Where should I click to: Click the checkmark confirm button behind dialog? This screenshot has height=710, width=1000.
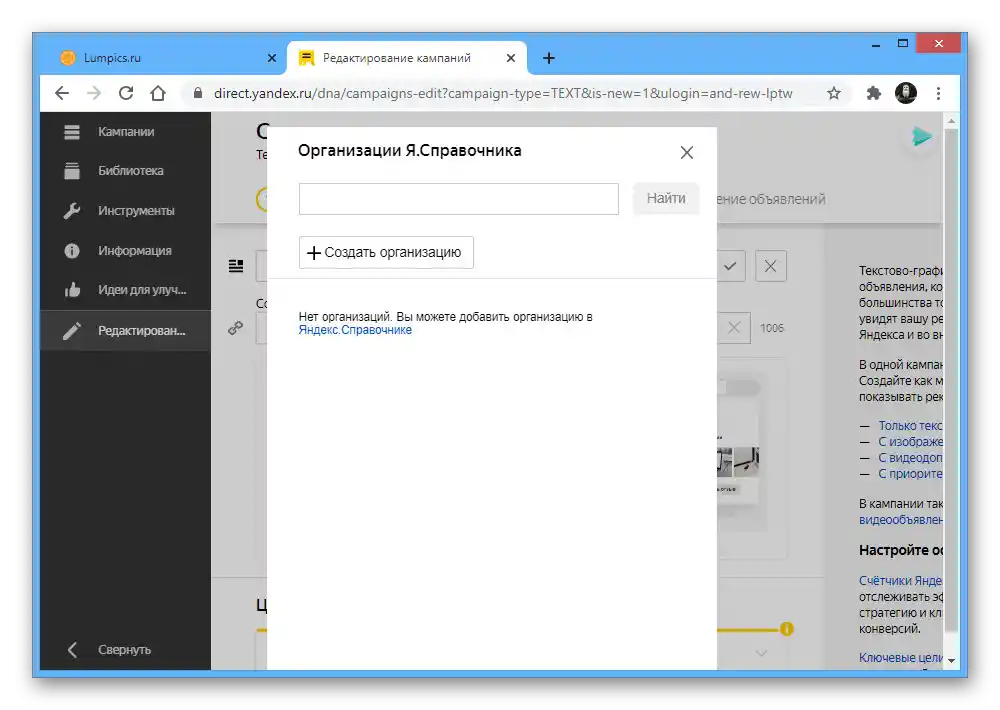tap(730, 266)
